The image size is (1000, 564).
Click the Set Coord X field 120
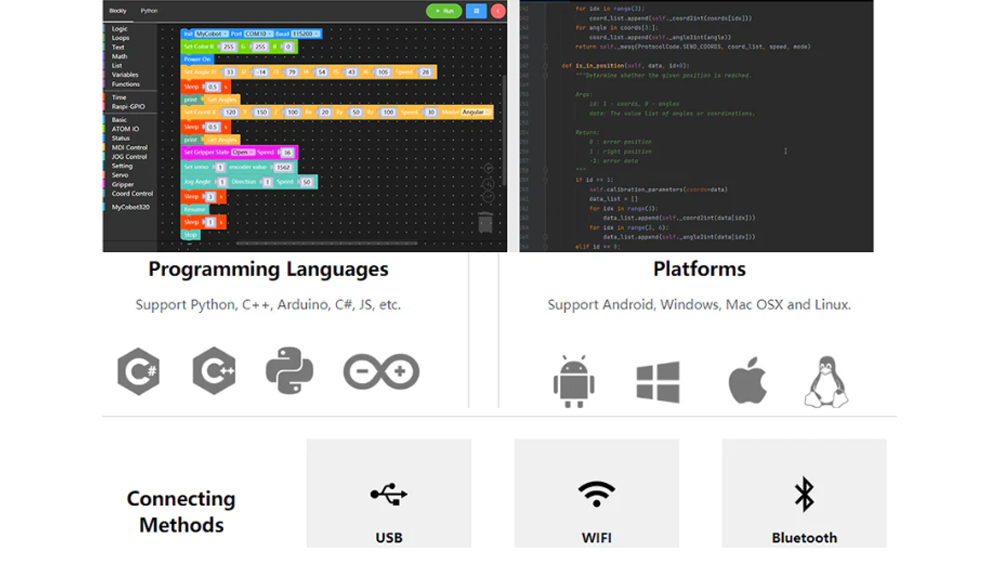click(x=230, y=112)
